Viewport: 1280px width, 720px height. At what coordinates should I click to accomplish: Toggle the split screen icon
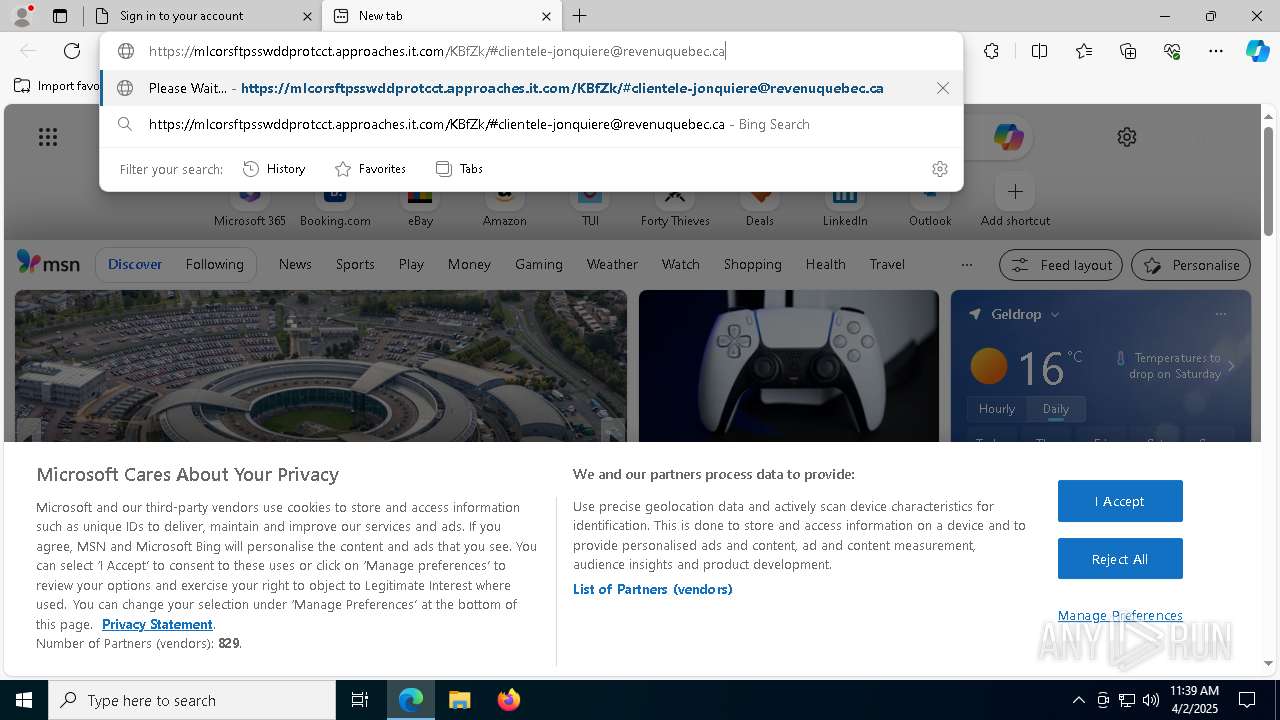[1039, 51]
